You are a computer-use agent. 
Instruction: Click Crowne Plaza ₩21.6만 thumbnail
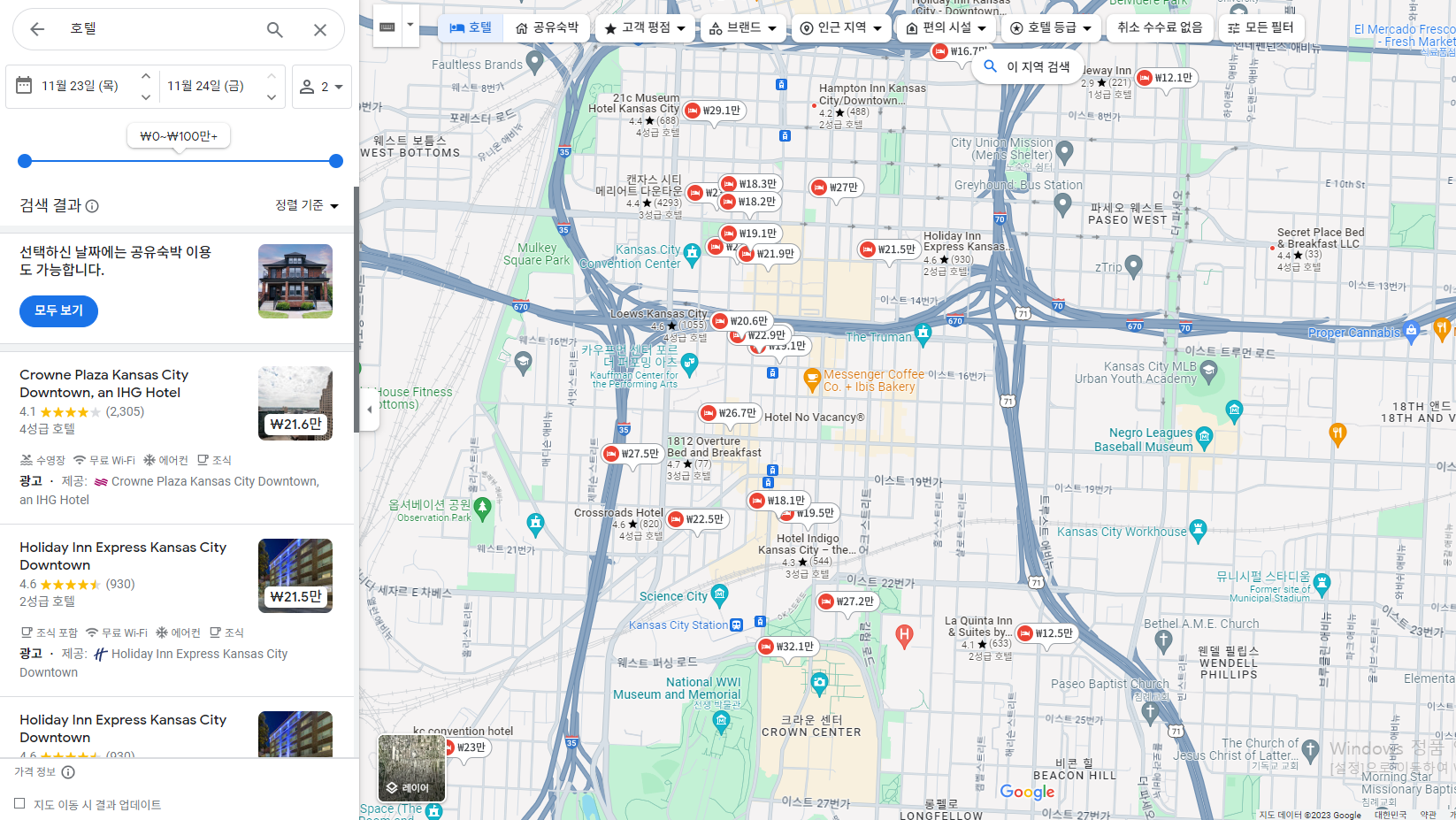pyautogui.click(x=295, y=403)
